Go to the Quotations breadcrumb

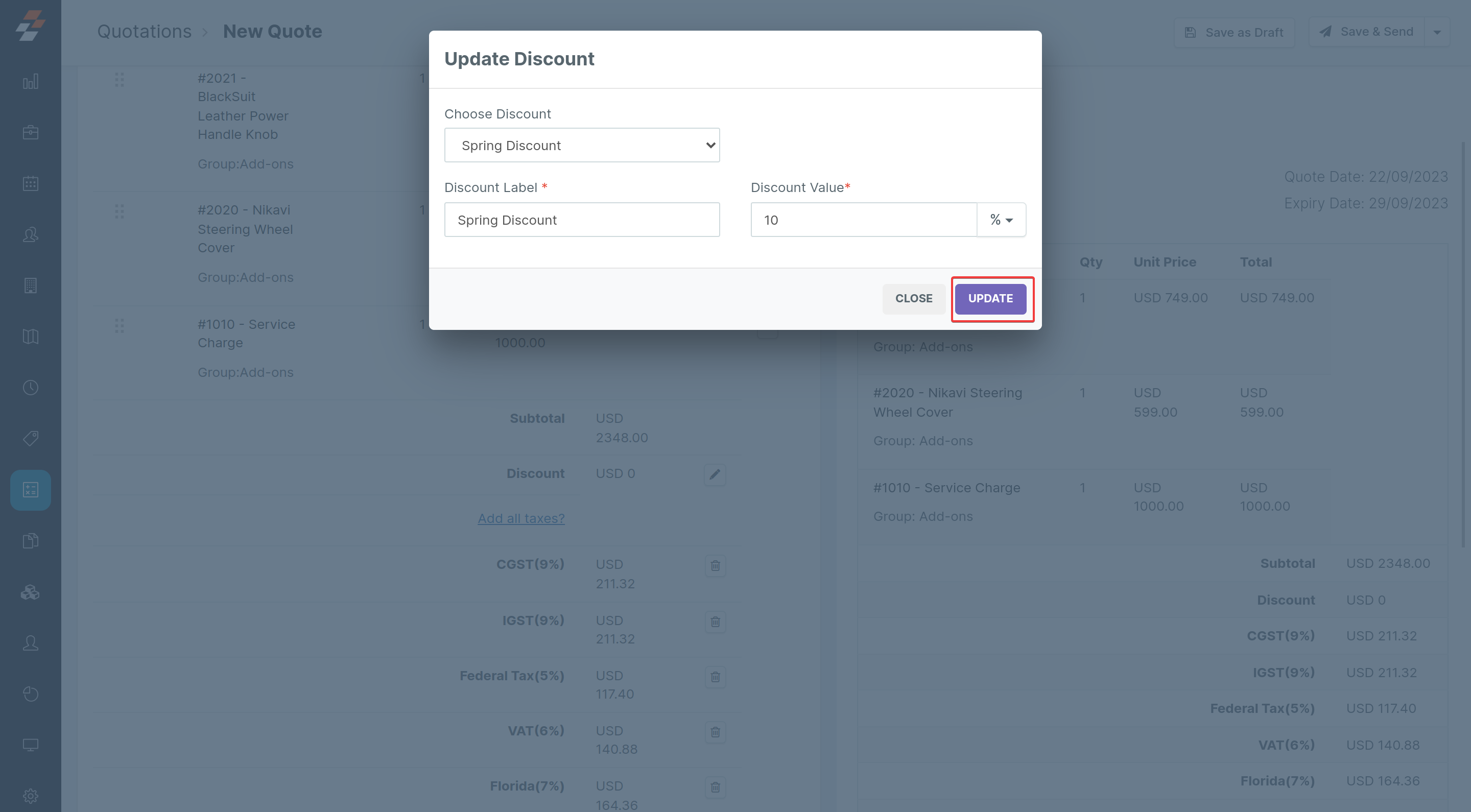point(145,31)
